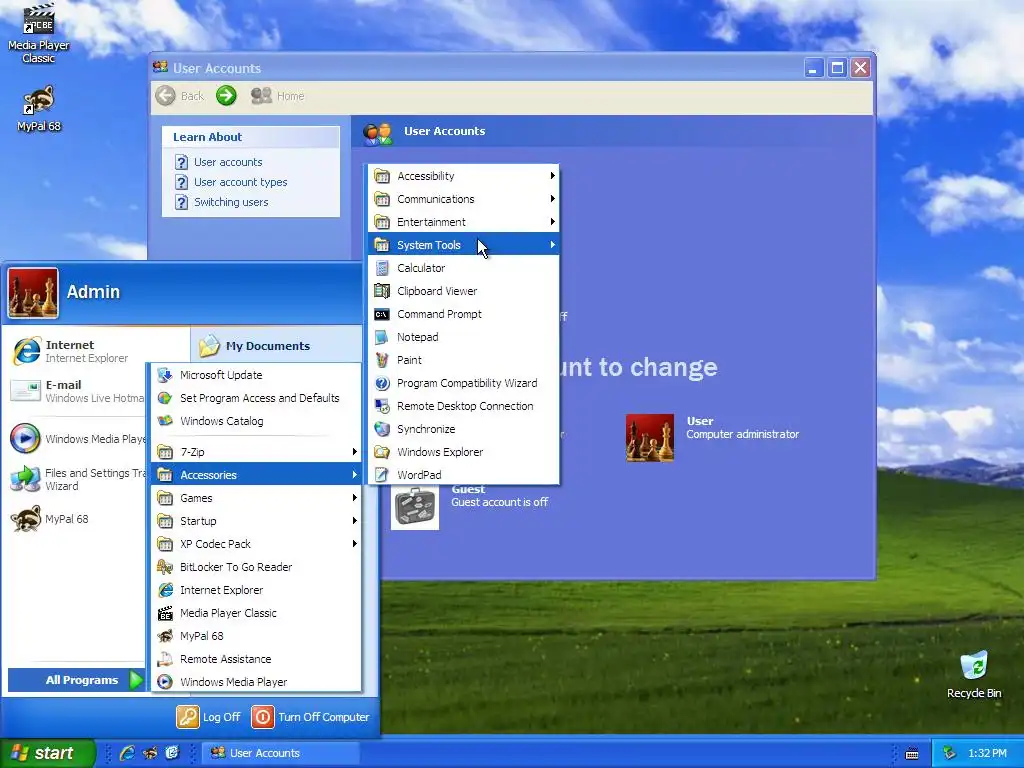Click Home in User Accounts toolbar
The height and width of the screenshot is (768, 1024).
click(278, 96)
